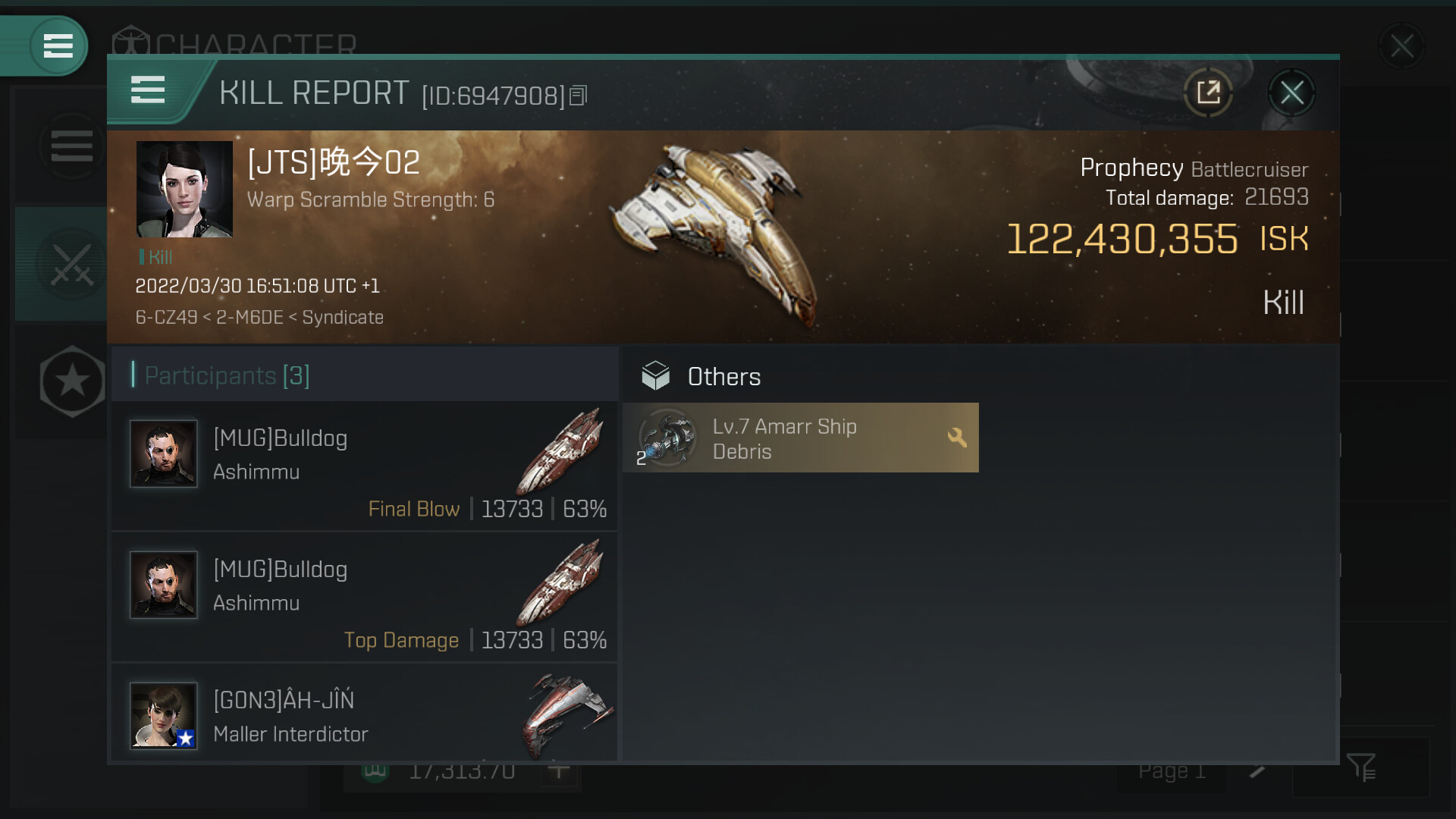Copy the kill report ID icon

point(579,96)
